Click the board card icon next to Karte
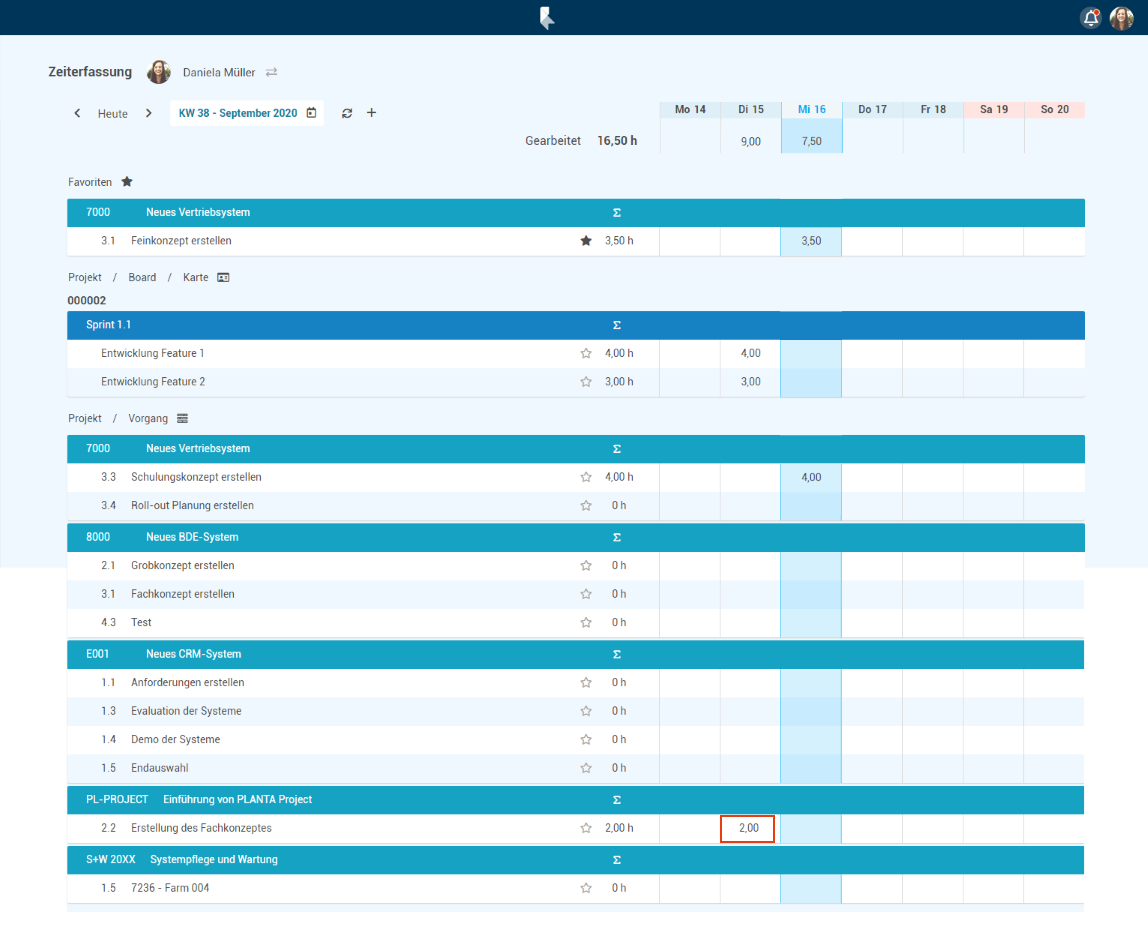The image size is (1148, 936). [x=223, y=277]
